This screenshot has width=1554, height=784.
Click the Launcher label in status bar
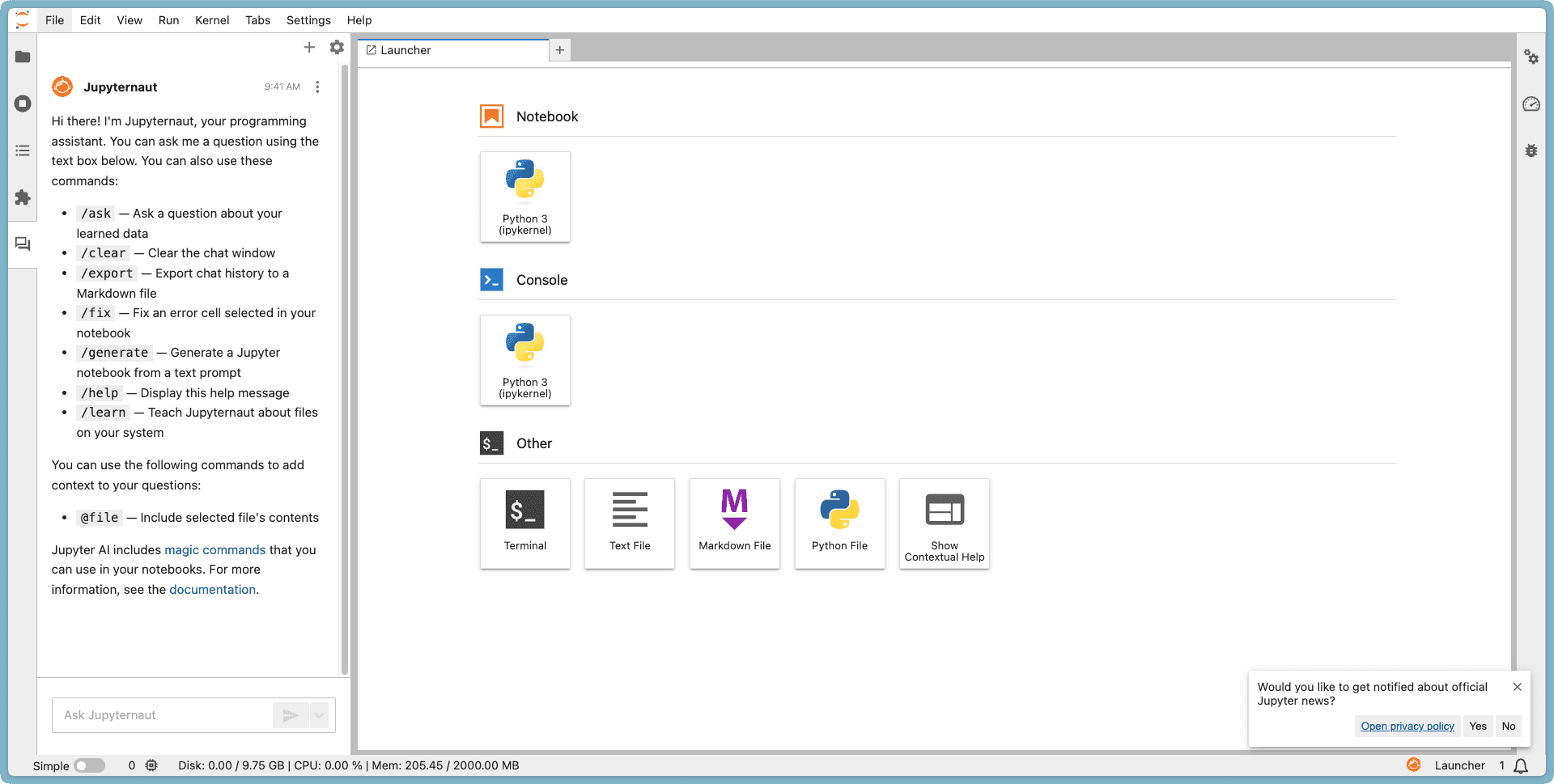[1460, 765]
